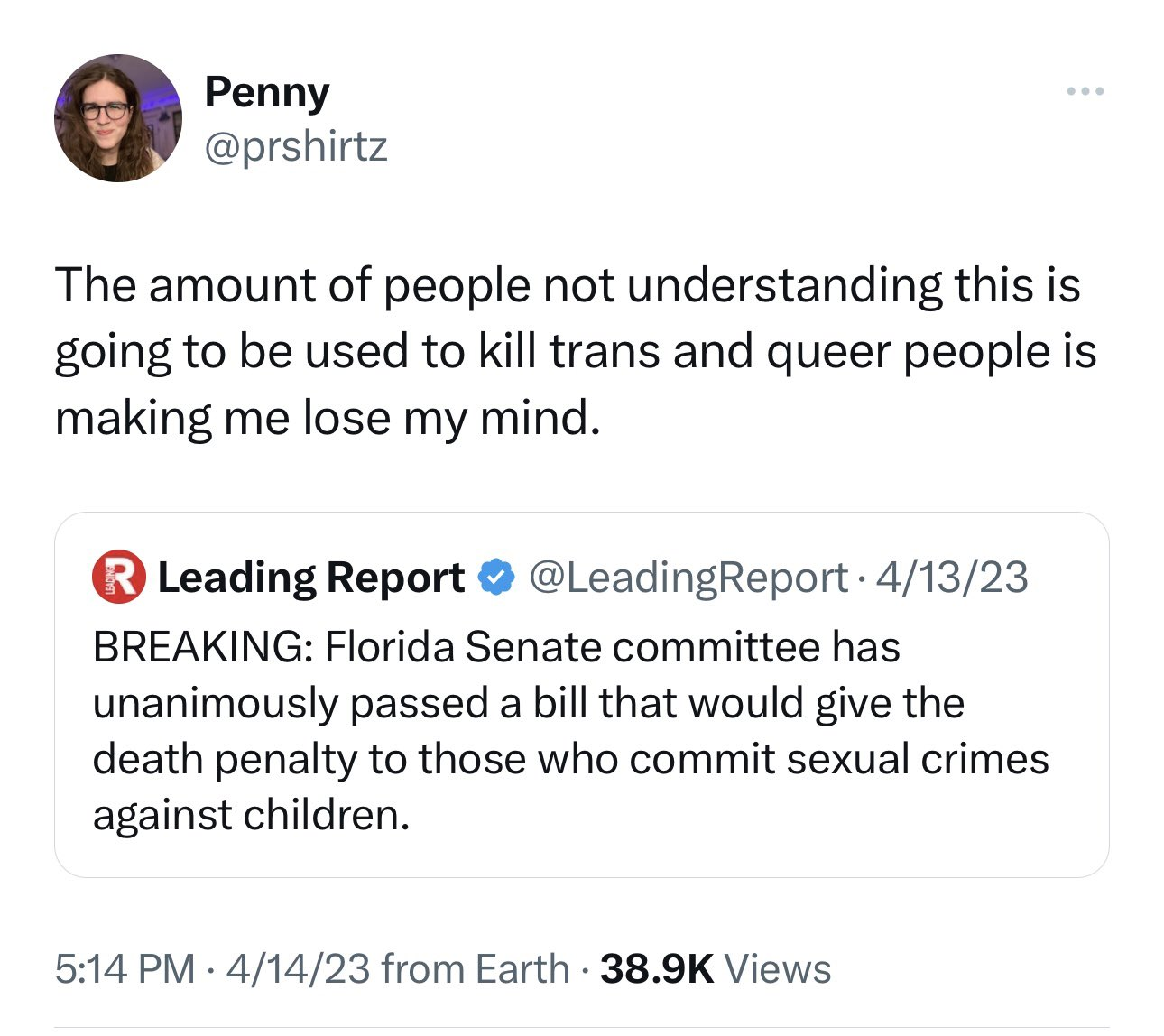The image size is (1164, 1036).
Task: Select the "from Earth" location label
Action: click(476, 969)
